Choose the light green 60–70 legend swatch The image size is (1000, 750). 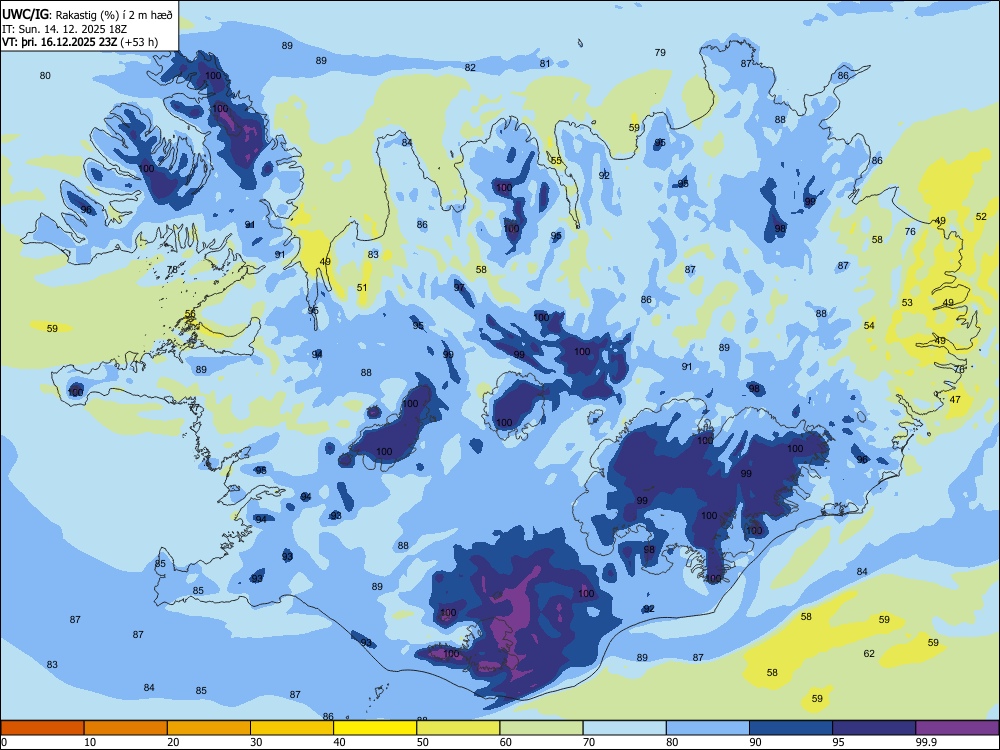point(541,728)
